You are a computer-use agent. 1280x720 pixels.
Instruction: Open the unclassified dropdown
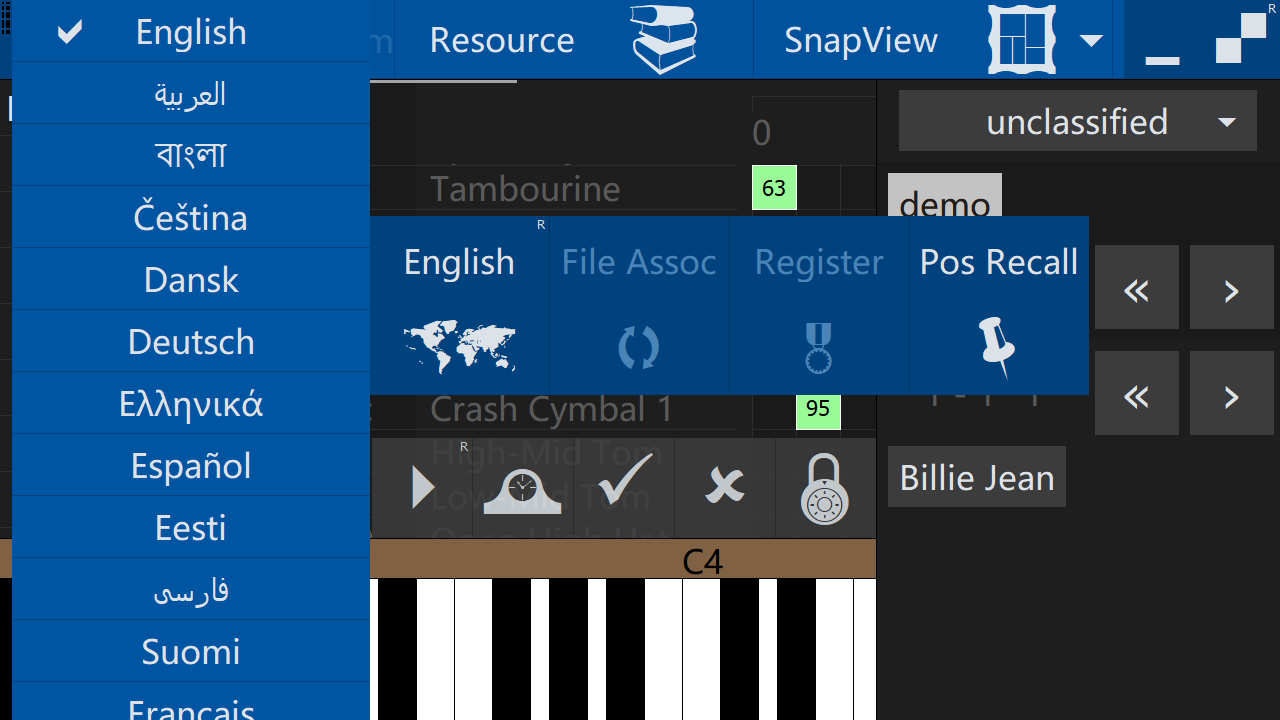pyautogui.click(x=1077, y=121)
